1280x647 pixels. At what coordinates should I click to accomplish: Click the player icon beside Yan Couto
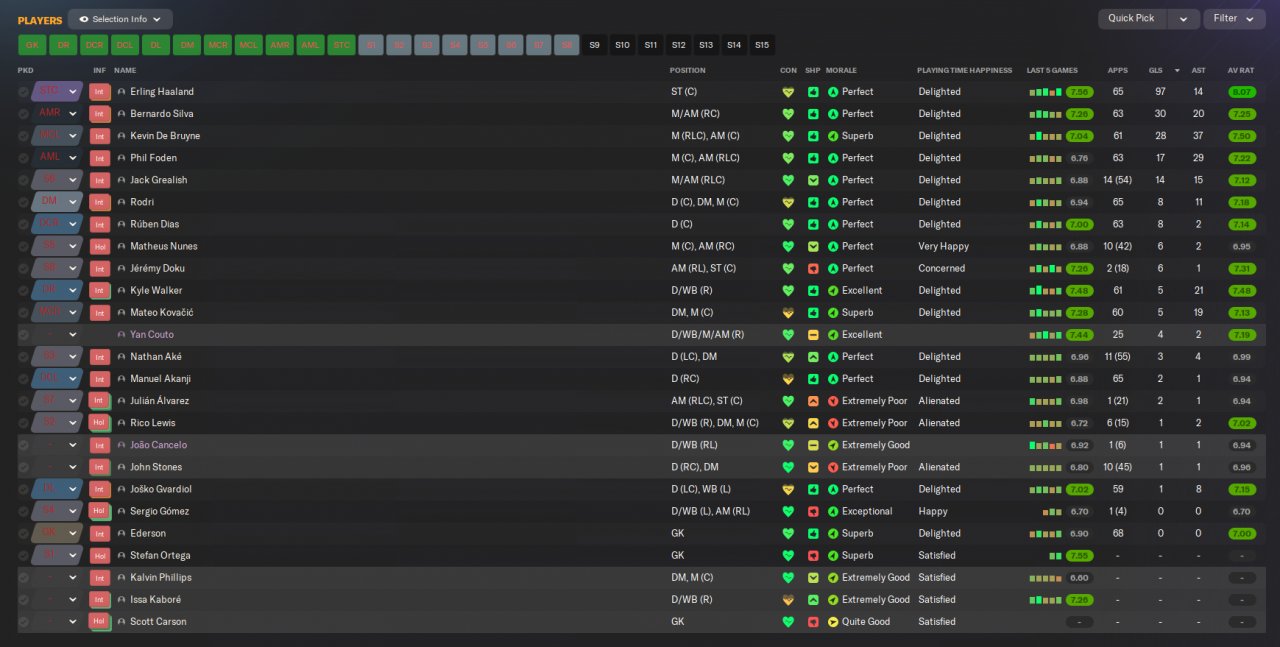[122, 335]
